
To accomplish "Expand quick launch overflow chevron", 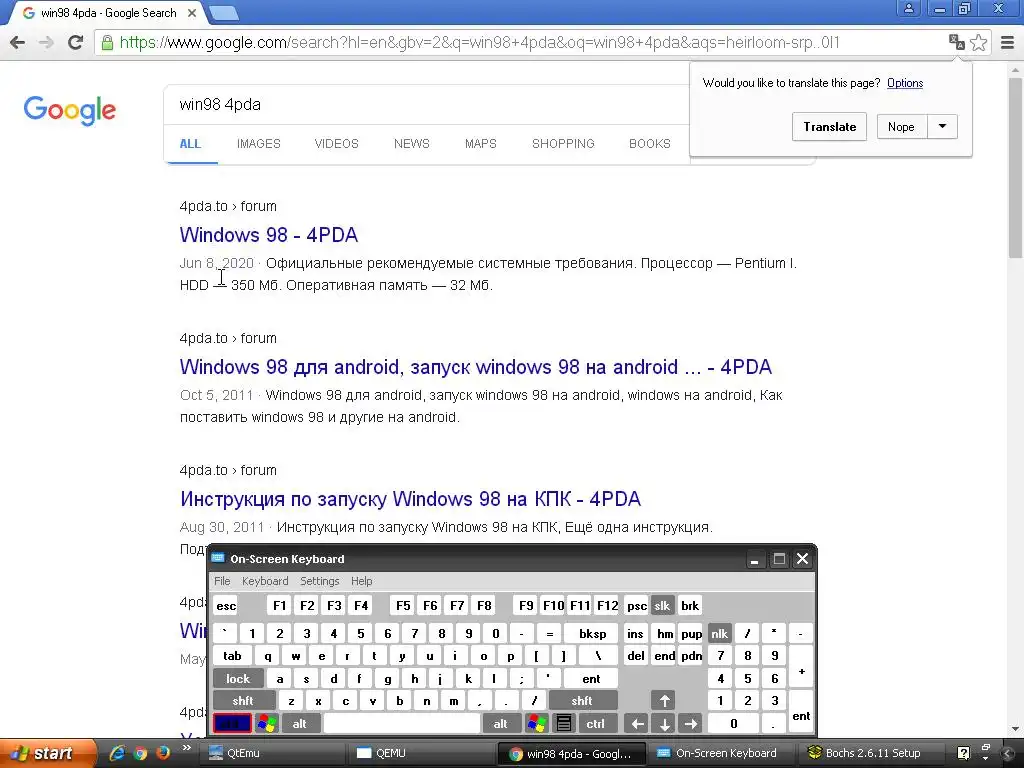I will pos(186,748).
